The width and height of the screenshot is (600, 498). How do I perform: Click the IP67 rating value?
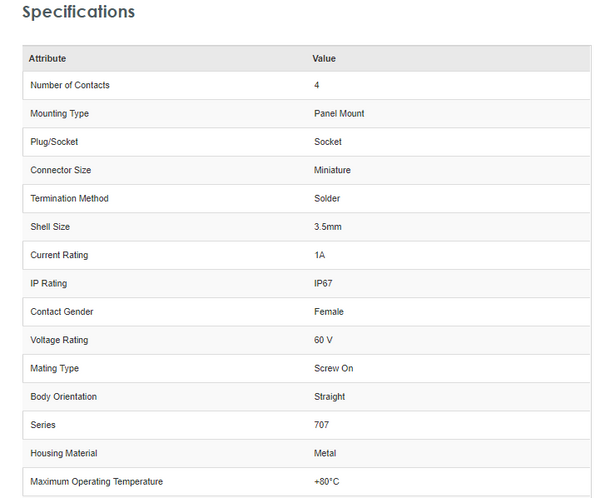pyautogui.click(x=325, y=284)
